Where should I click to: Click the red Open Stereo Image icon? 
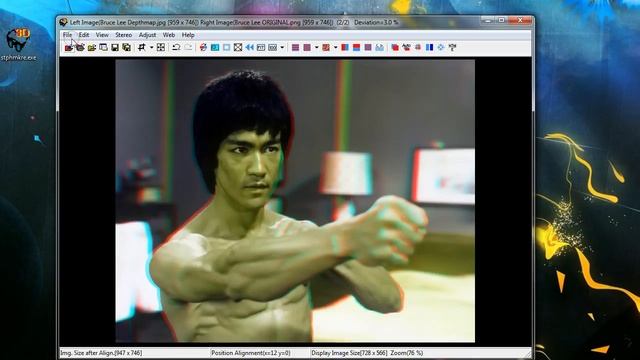(69, 48)
